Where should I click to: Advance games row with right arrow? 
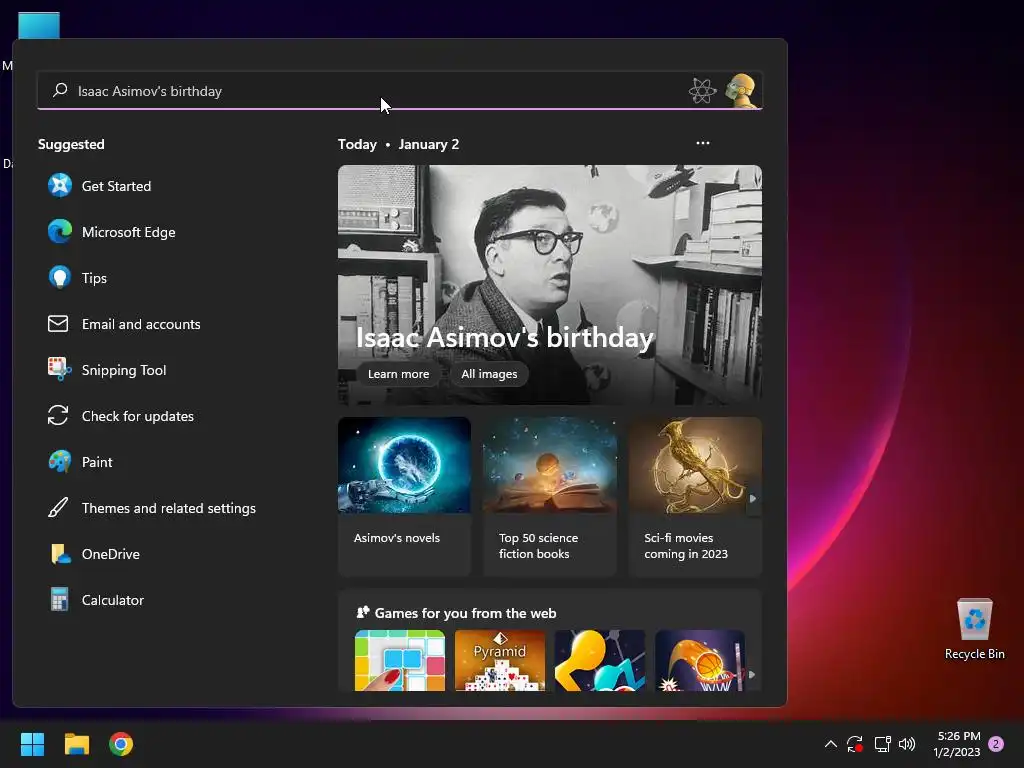(752, 674)
